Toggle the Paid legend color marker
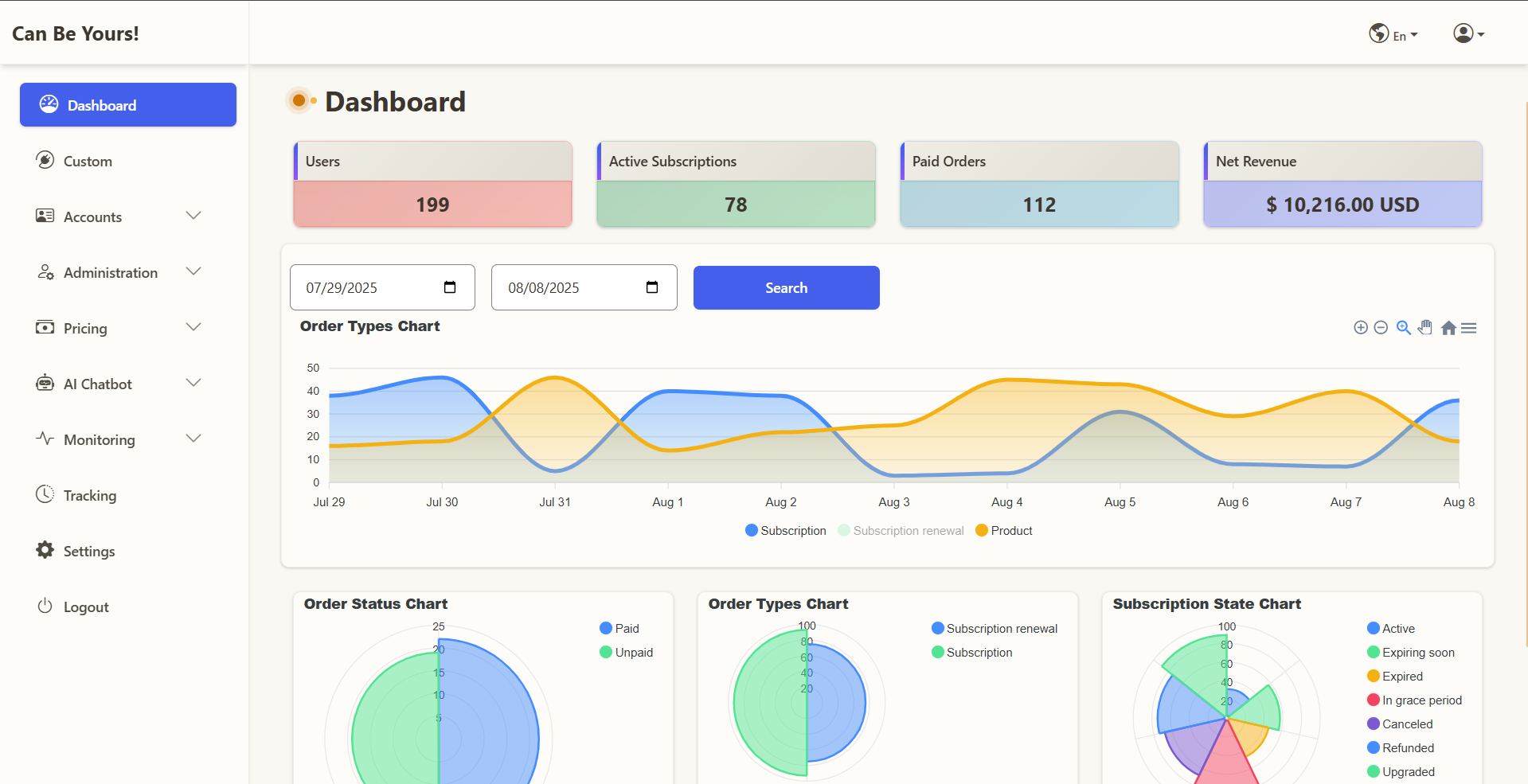The image size is (1528, 784). point(606,629)
